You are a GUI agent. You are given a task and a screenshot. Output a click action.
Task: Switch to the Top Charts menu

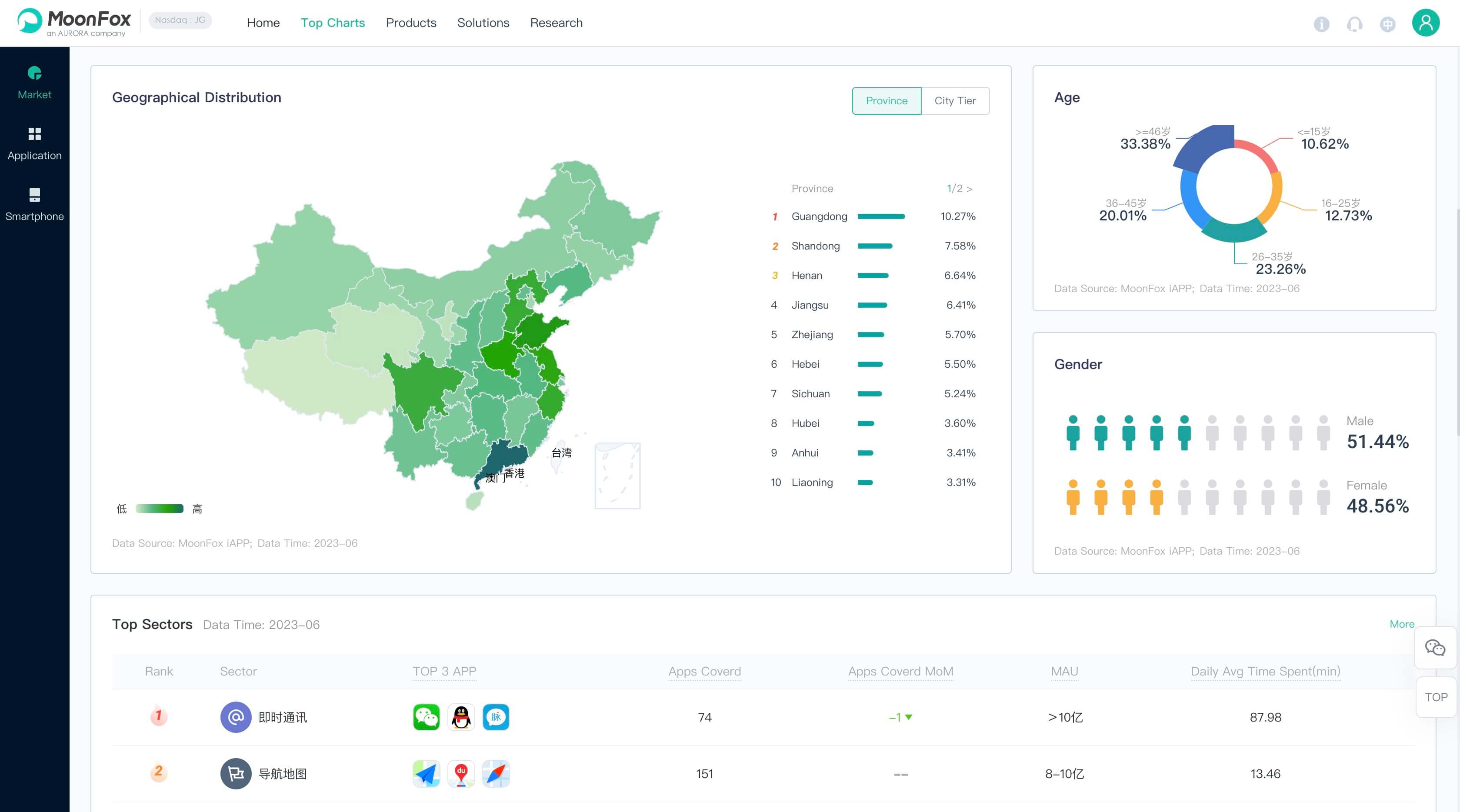click(333, 23)
